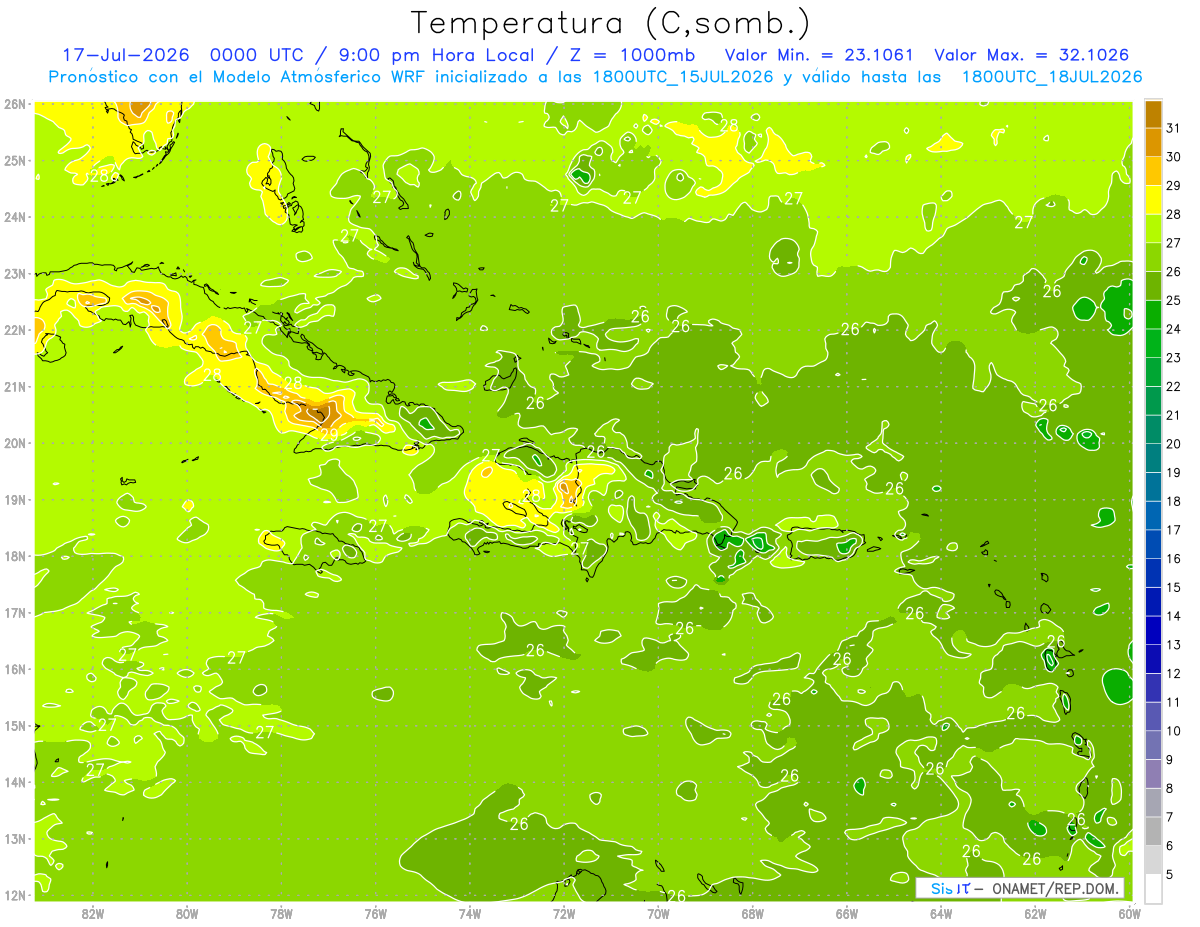
Task: Click the 14N latitude axis label
Action: point(14,782)
